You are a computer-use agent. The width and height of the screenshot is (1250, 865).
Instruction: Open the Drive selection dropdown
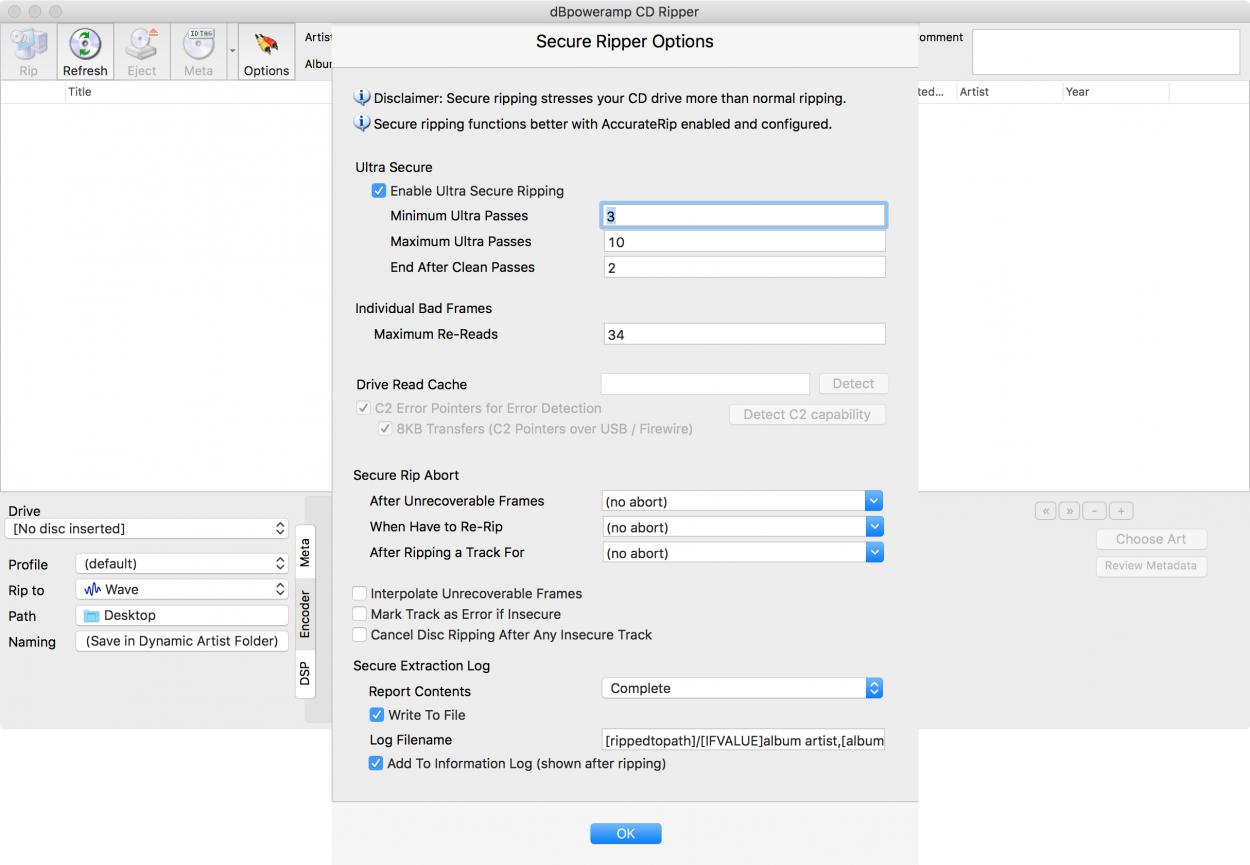pos(146,528)
